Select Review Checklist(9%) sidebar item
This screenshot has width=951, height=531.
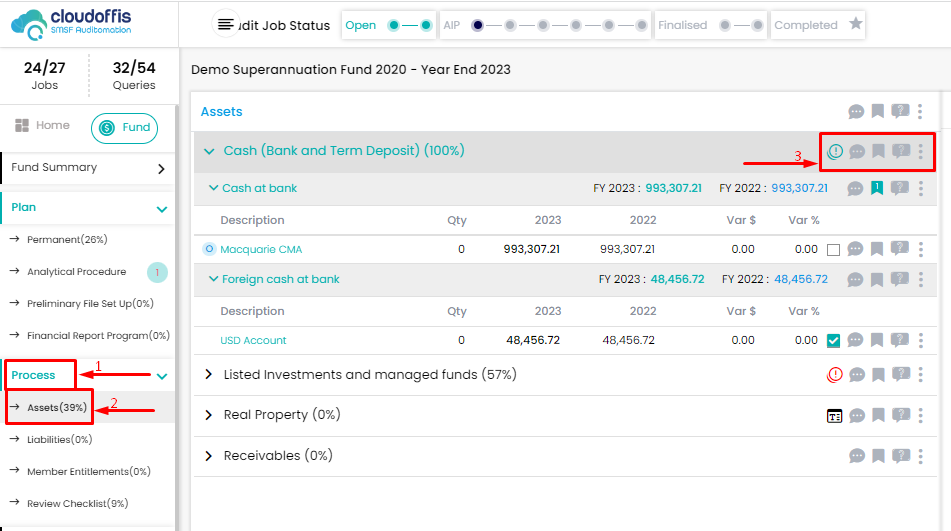click(77, 503)
